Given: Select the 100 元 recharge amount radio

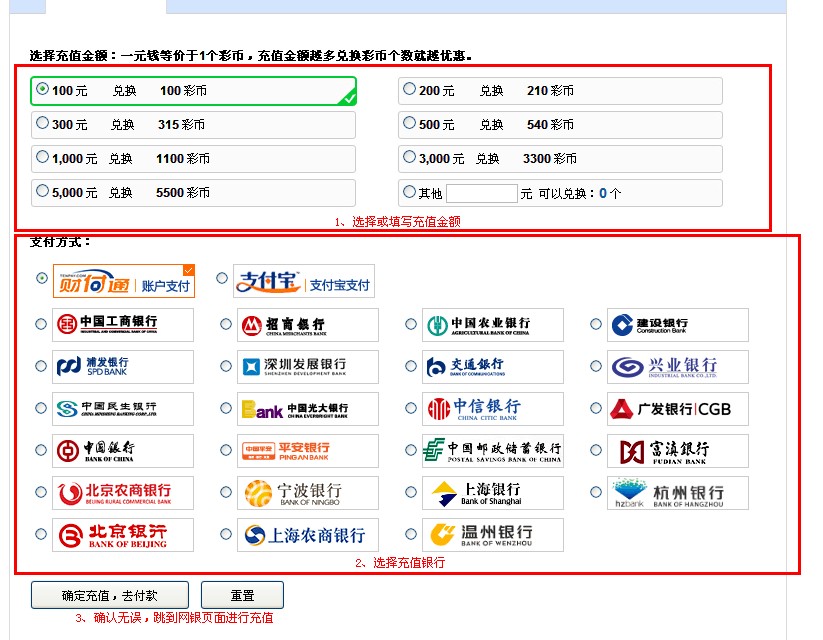Looking at the screenshot, I should (43, 89).
